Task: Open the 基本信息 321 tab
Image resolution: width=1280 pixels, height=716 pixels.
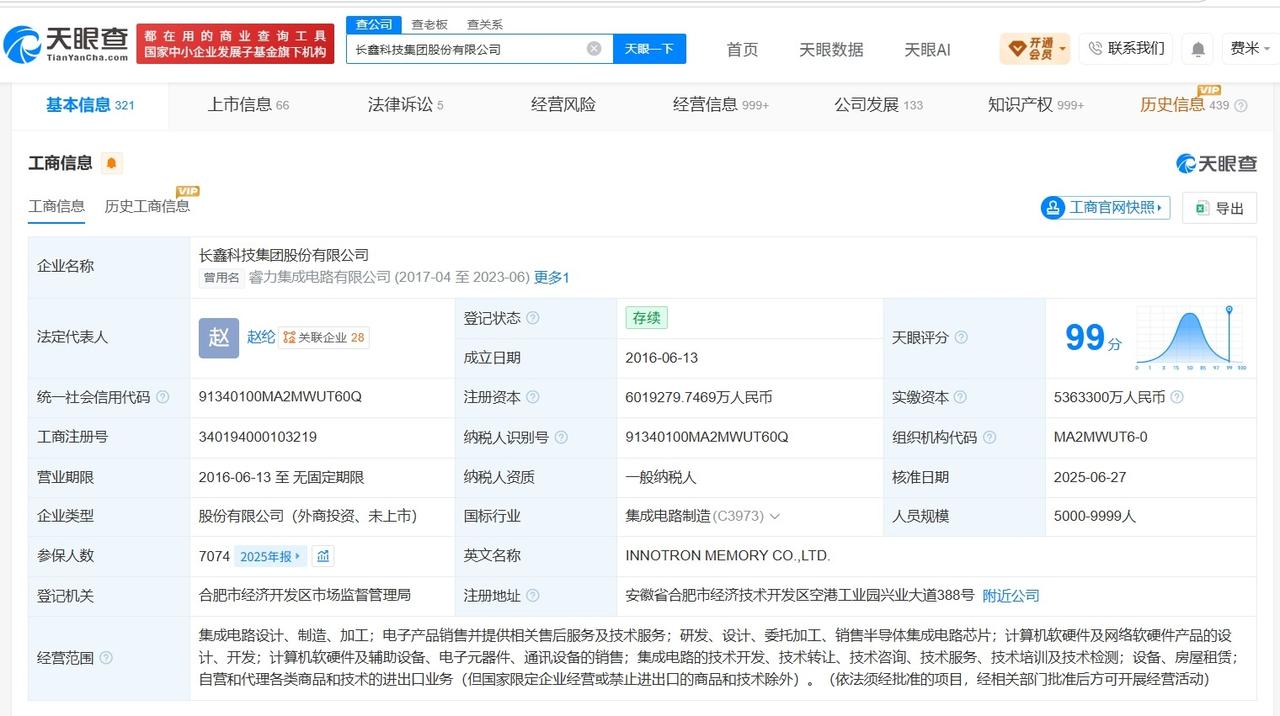Action: [x=90, y=105]
